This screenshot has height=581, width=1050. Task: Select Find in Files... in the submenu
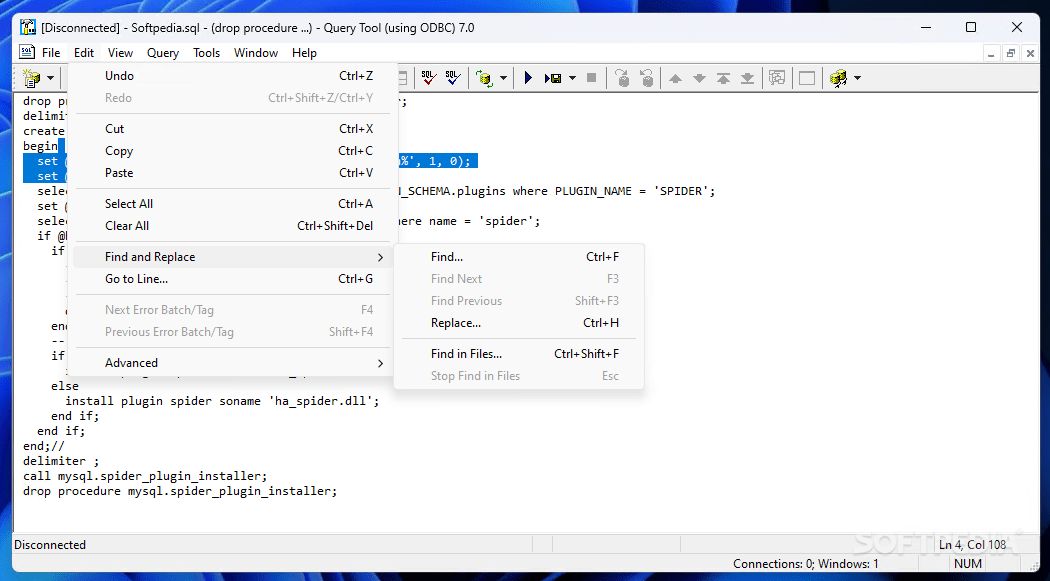pos(518,353)
